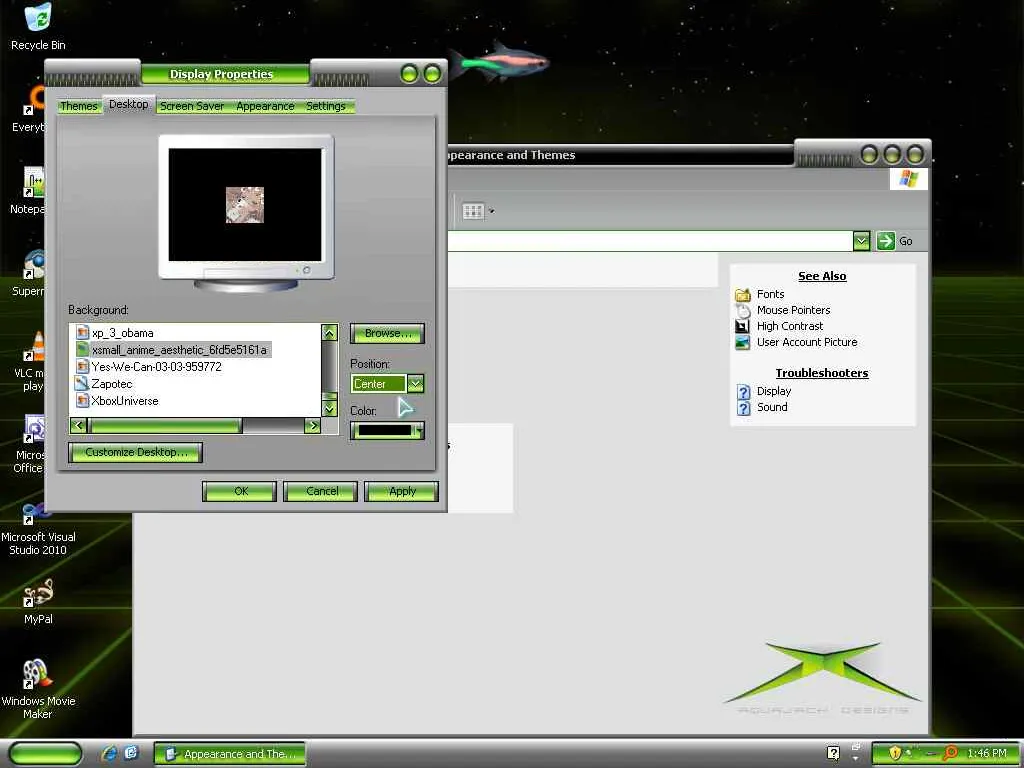Confirm with the OK button
This screenshot has width=1024, height=768.
click(x=240, y=491)
